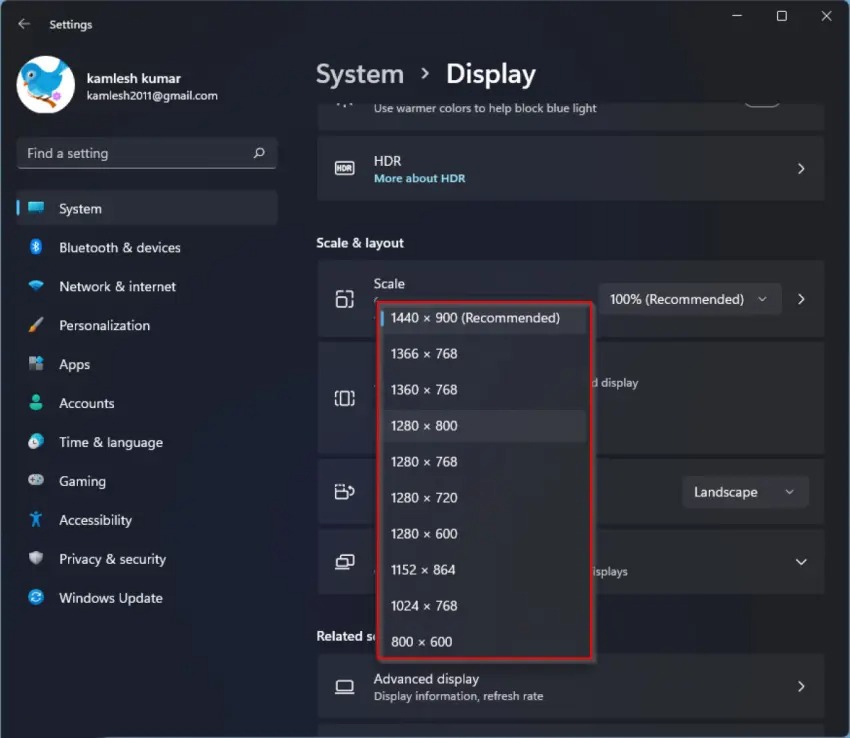Click the More about HDR link
Viewport: 850px width, 738px height.
pyautogui.click(x=420, y=178)
